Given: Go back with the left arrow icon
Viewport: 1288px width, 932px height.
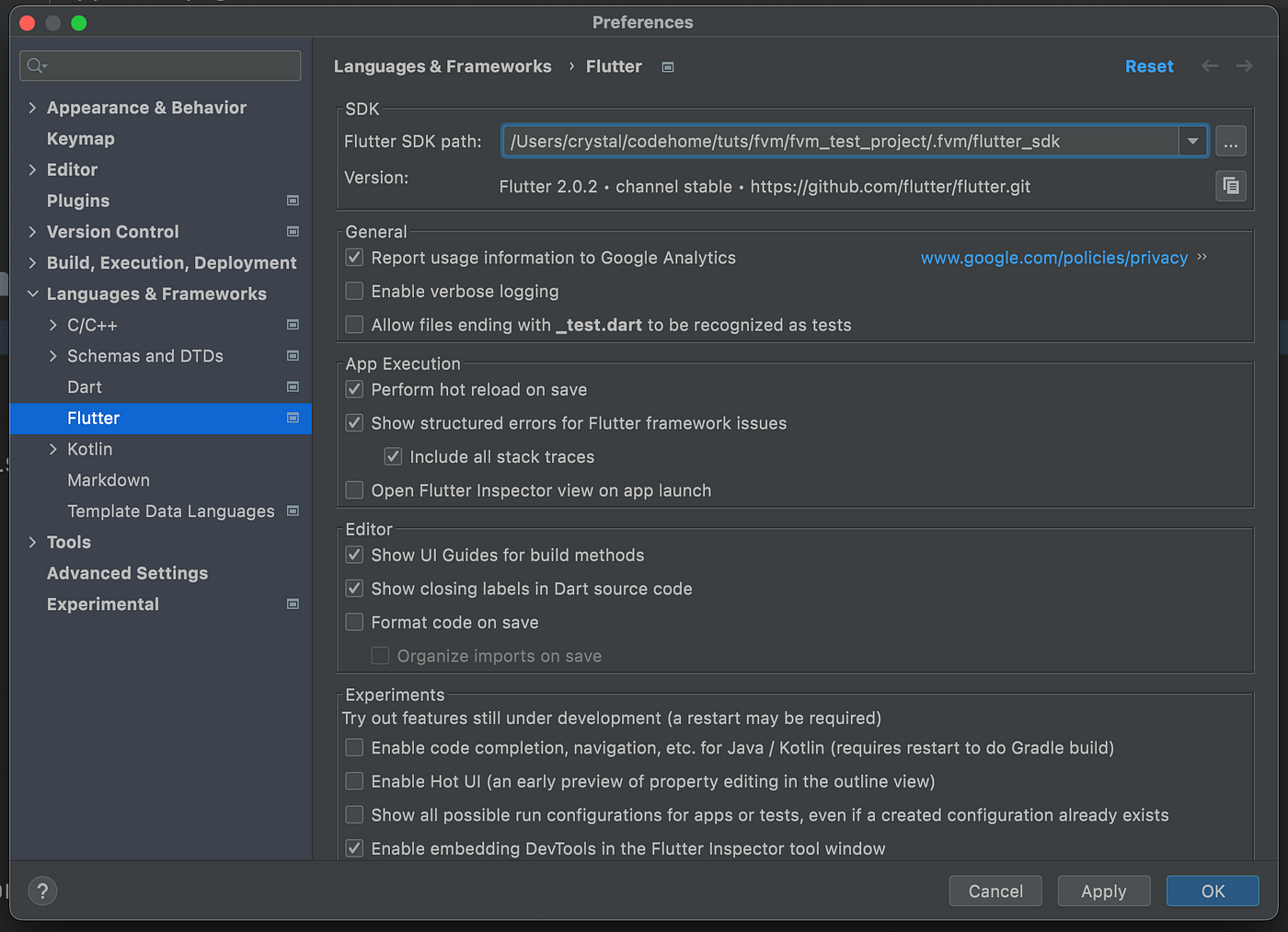Looking at the screenshot, I should click(1210, 66).
